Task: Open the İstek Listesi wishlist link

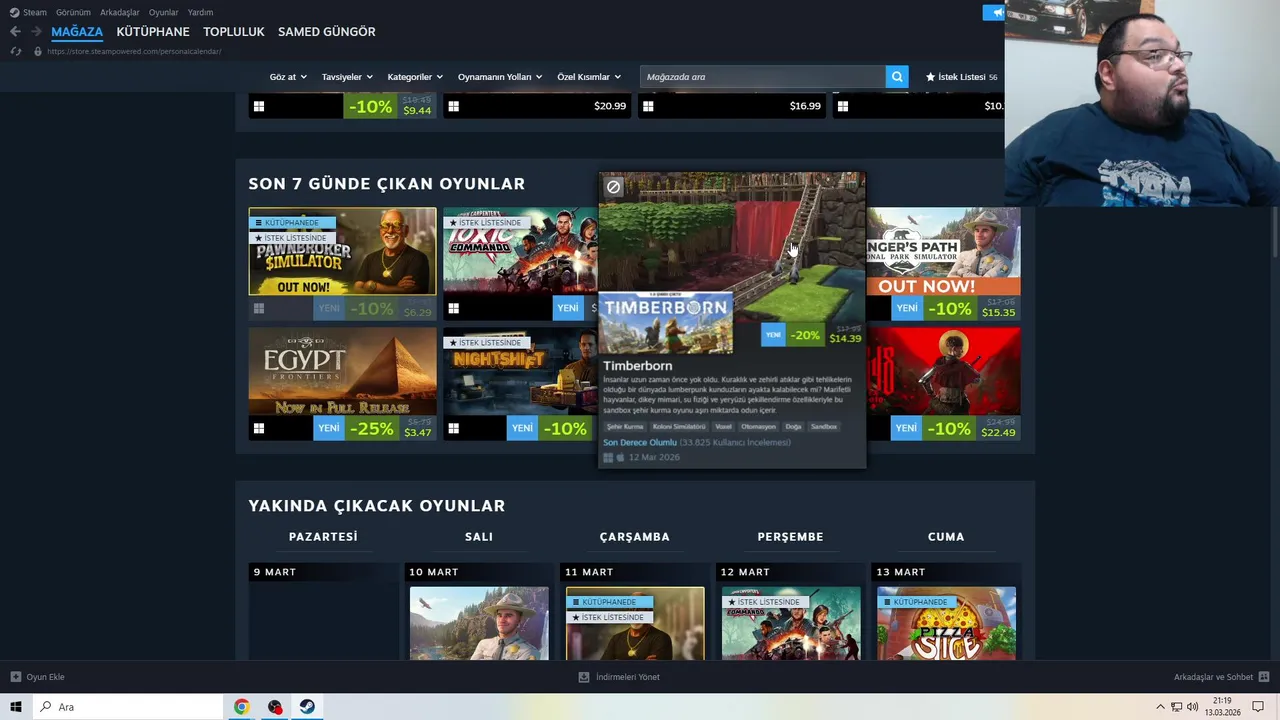Action: tap(961, 77)
